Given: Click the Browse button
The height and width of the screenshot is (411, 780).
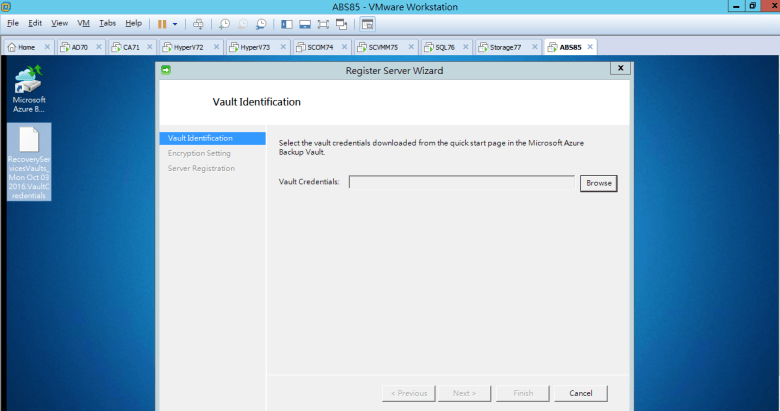Looking at the screenshot, I should 598,183.
